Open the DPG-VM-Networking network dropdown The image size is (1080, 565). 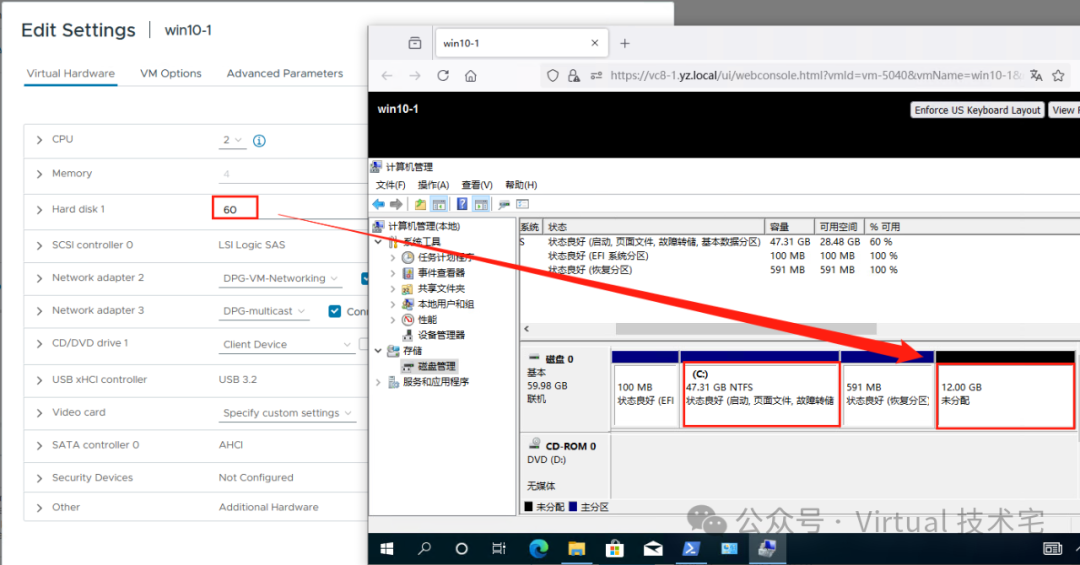(280, 278)
